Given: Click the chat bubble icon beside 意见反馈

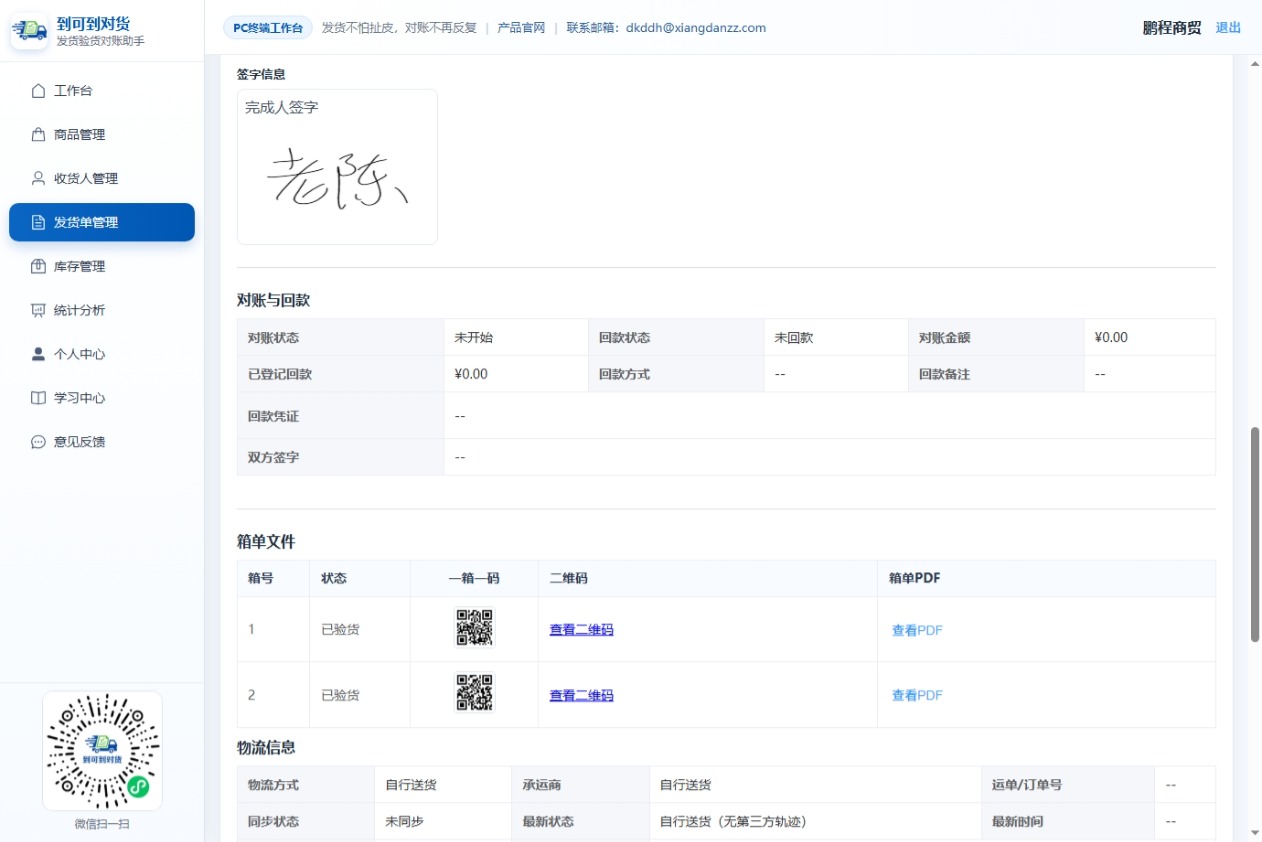Looking at the screenshot, I should point(38,442).
